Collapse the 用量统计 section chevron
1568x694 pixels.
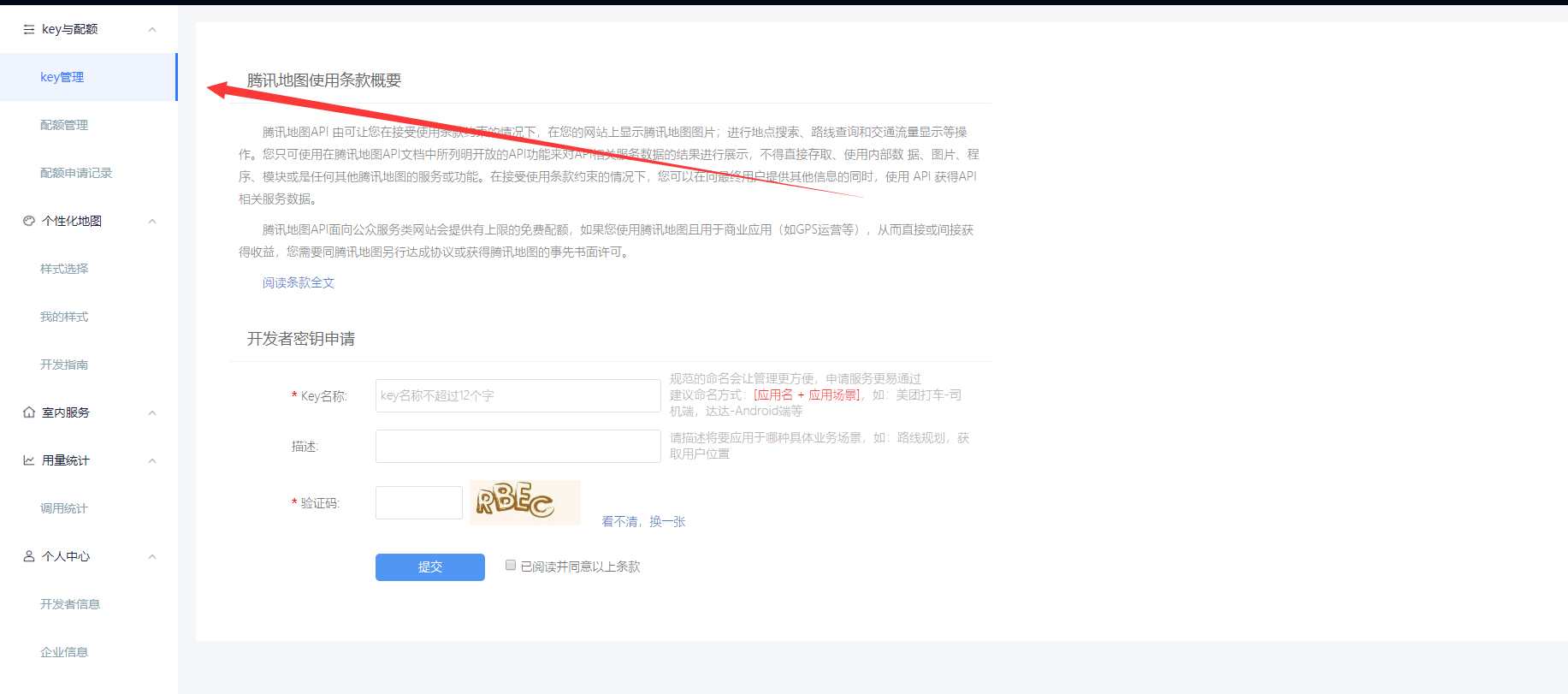pos(152,460)
